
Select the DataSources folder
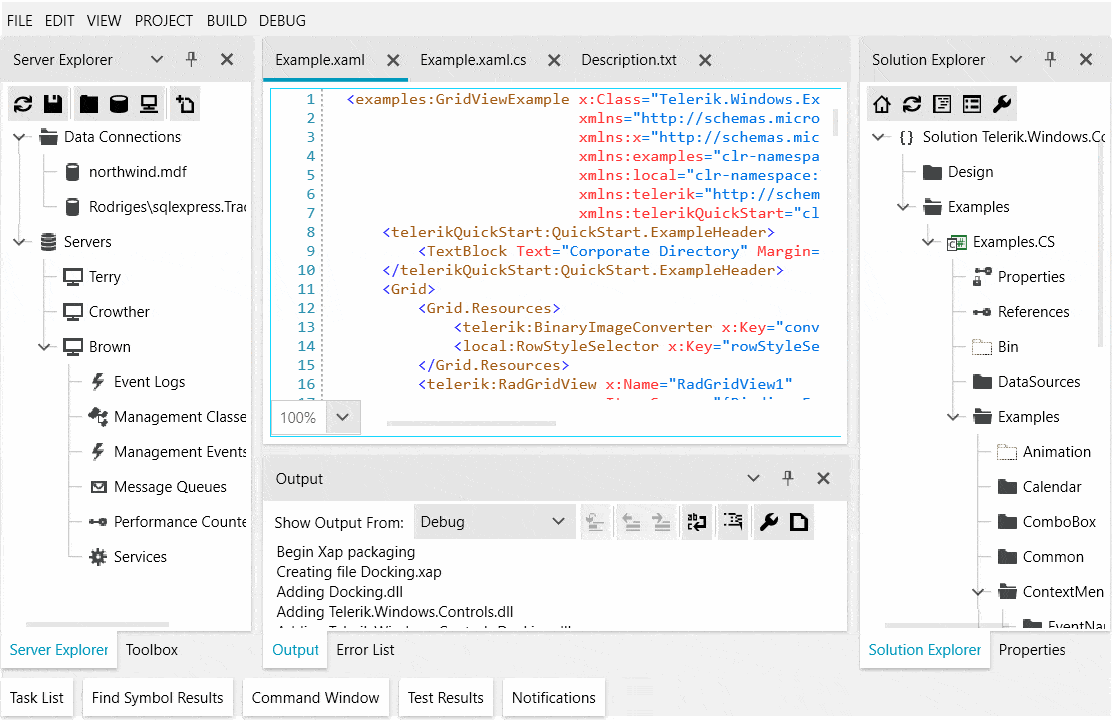click(1039, 382)
